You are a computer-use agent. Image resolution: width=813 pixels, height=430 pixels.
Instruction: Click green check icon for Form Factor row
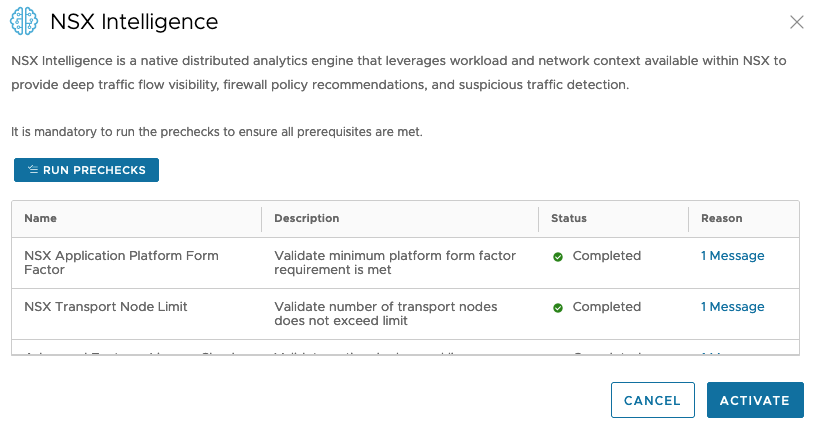pyautogui.click(x=558, y=257)
